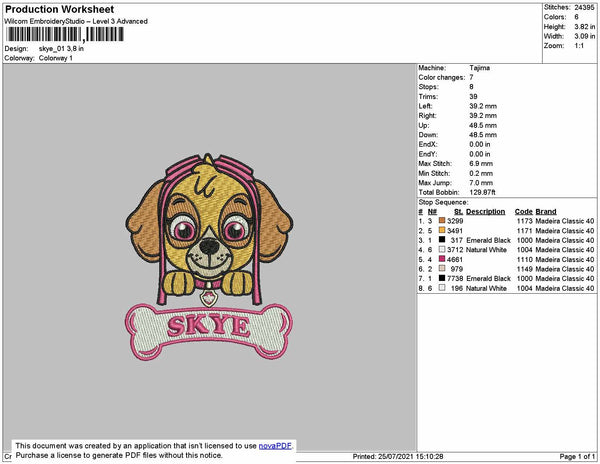Click the pink swatch for stop 5 (4661)
This screenshot has height=464, width=600.
442,259
